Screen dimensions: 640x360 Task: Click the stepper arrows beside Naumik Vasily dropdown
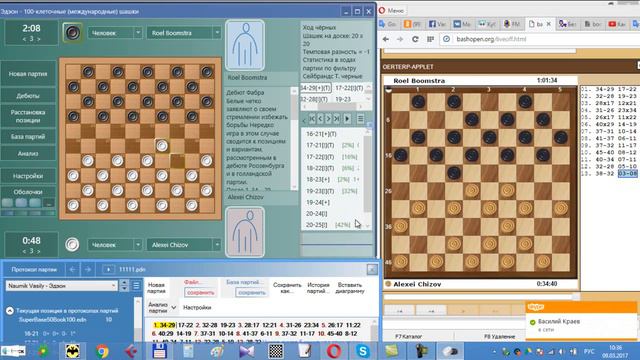(124, 286)
